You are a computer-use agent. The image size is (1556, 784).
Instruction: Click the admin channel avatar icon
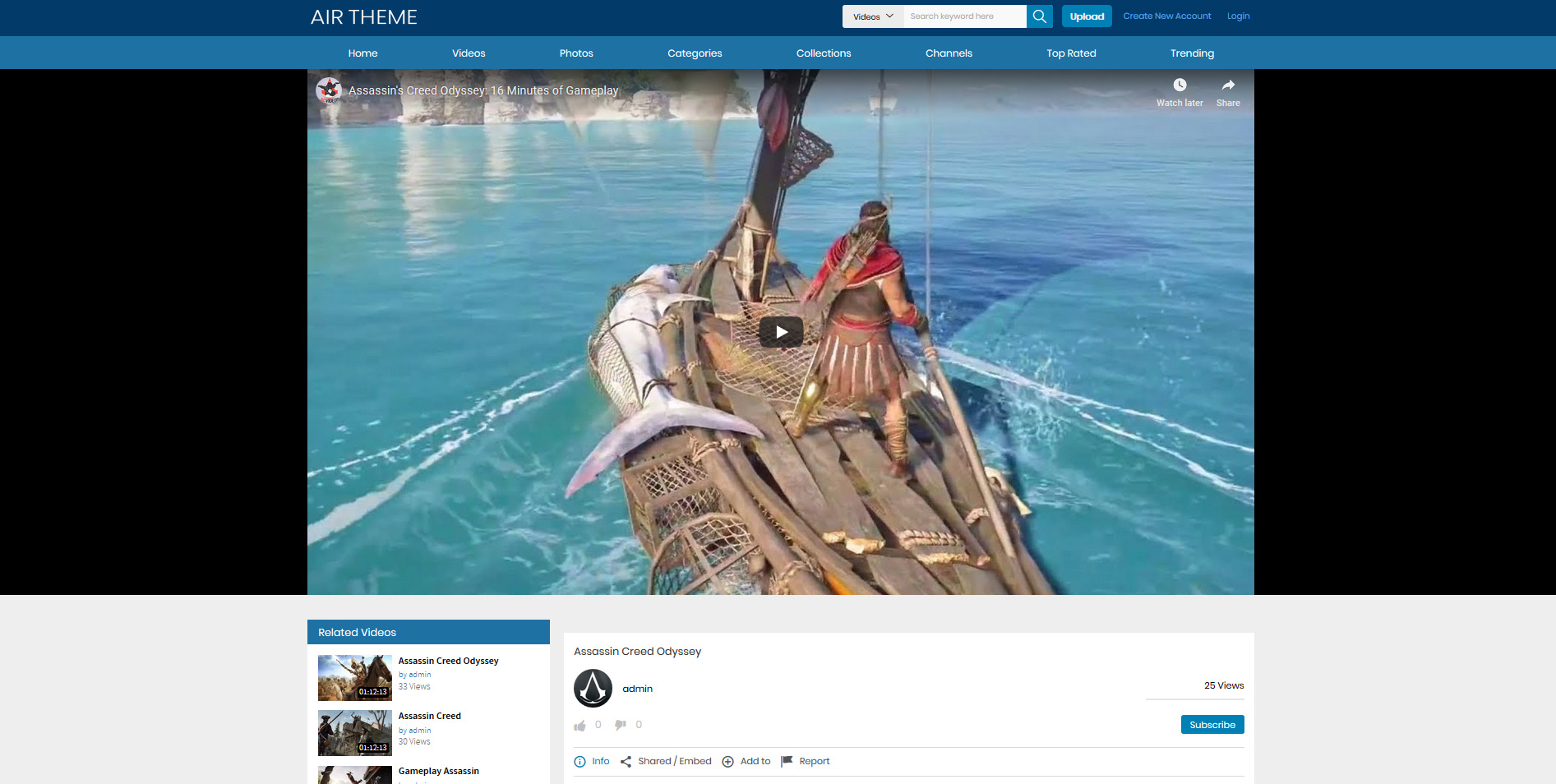[593, 689]
